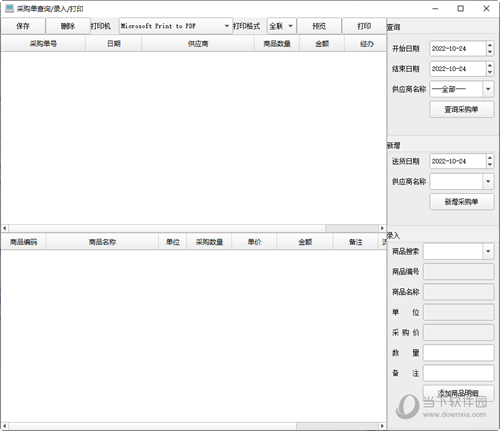Click the 金额 column header in bottom table
Viewport: 500px width, 431px height.
[x=305, y=242]
